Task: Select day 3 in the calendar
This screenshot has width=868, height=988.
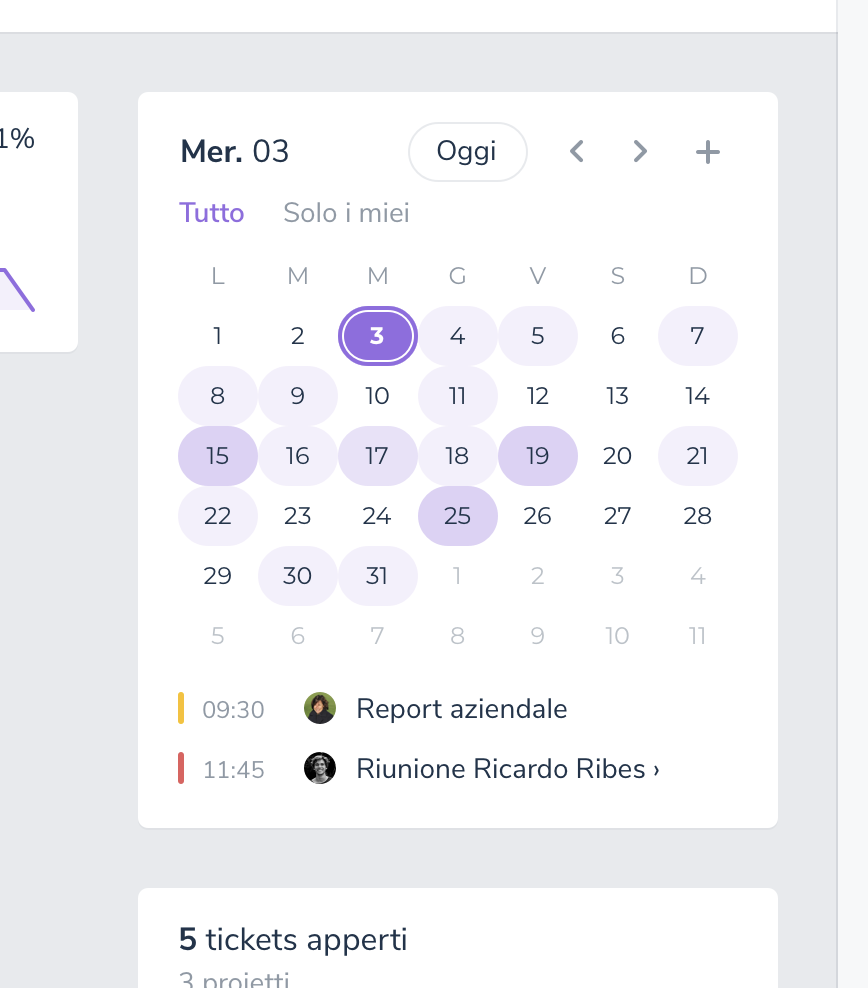Action: tap(377, 336)
